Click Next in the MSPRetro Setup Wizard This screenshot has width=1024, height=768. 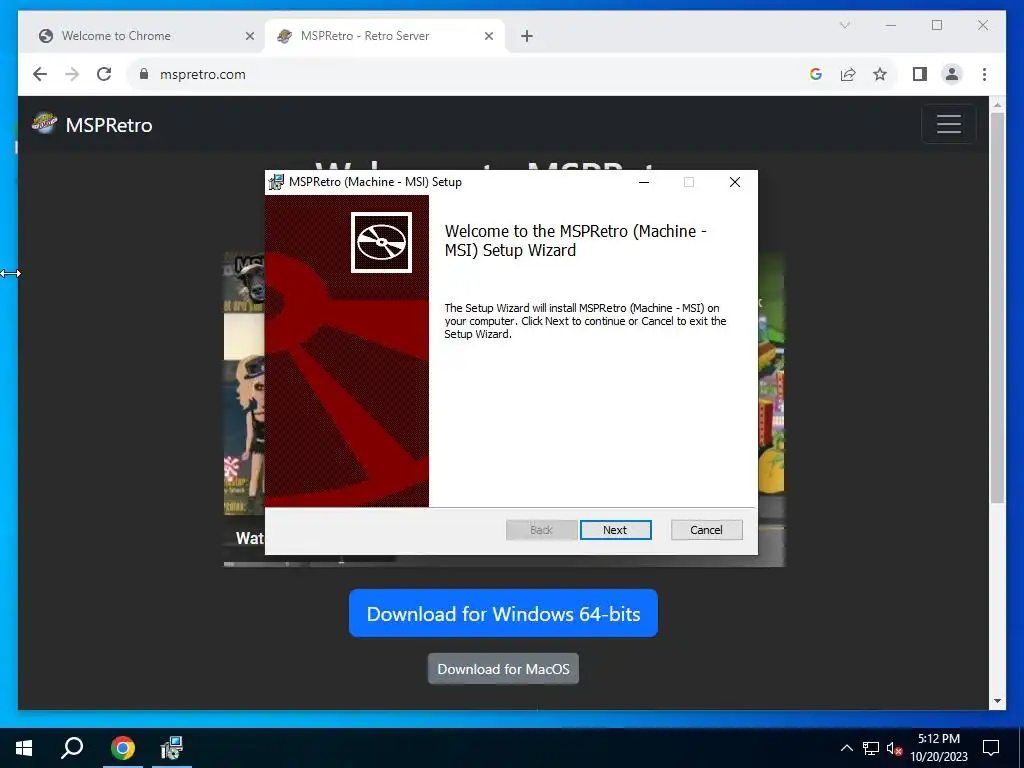pos(615,530)
